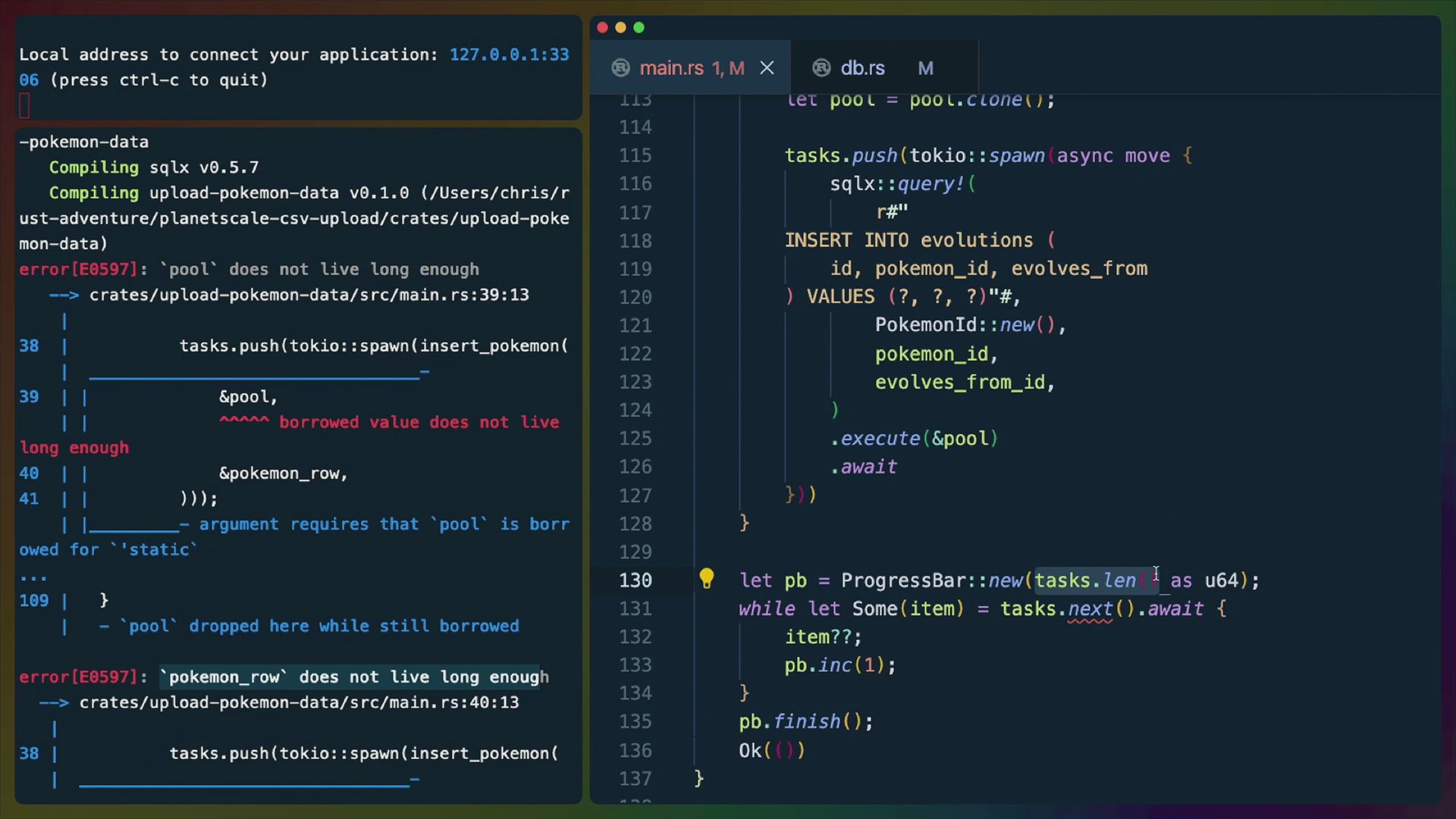Click the local address 127.0.0.1:3306
1456x819 pixels.
509,54
